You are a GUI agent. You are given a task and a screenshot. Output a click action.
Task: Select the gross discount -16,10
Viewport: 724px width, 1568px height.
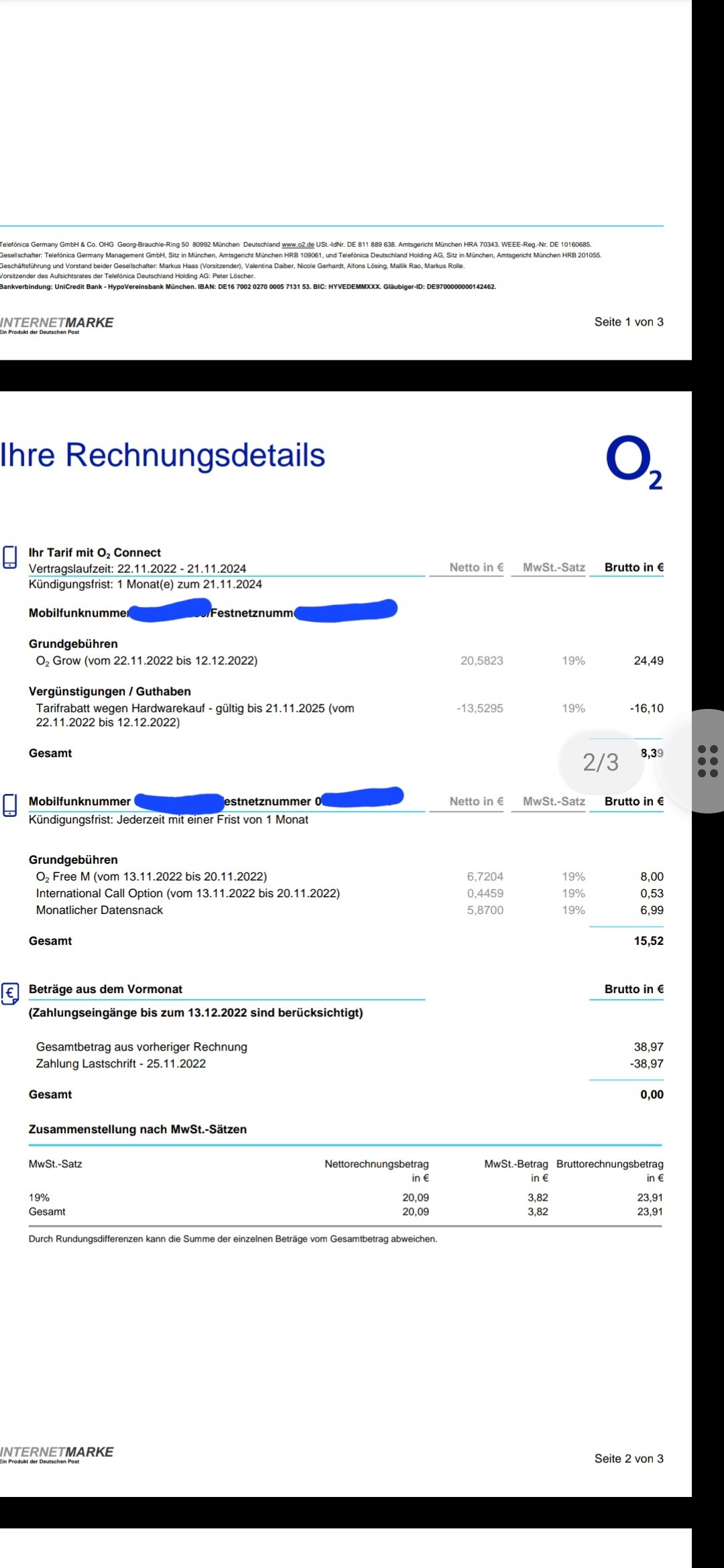[646, 708]
